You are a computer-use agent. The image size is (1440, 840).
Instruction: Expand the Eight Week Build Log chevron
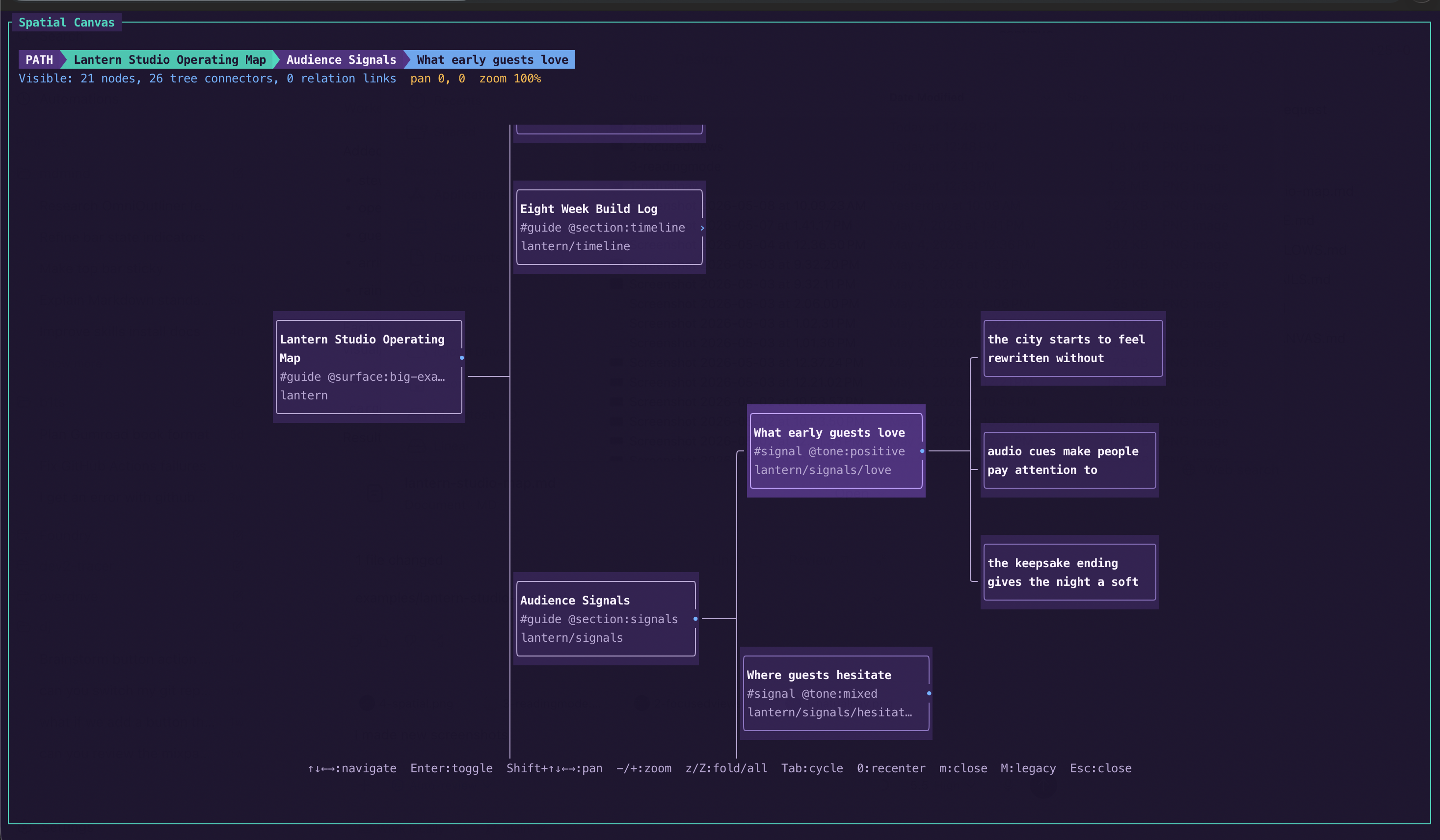click(x=702, y=228)
